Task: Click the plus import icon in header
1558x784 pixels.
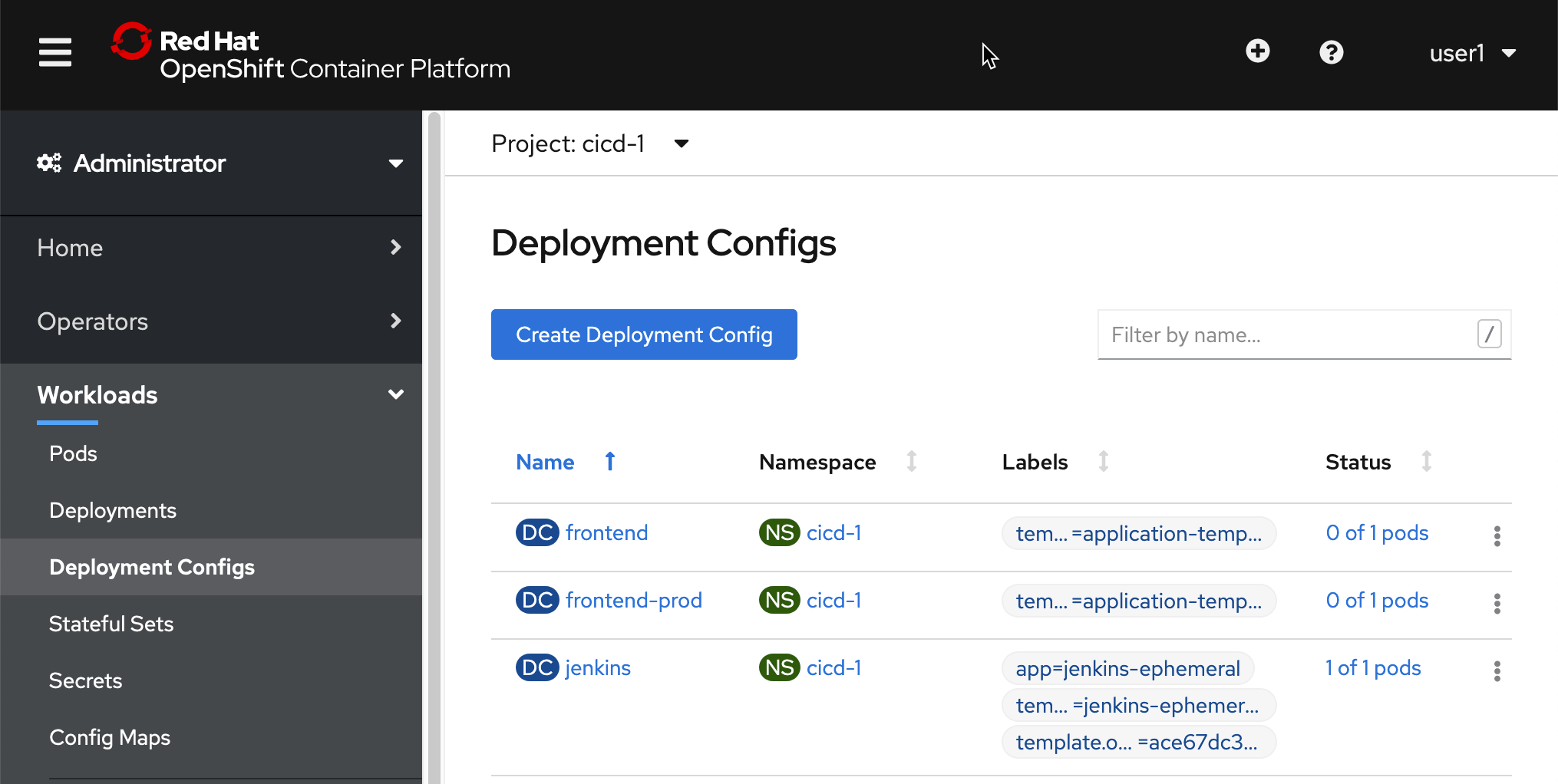Action: tap(1257, 51)
